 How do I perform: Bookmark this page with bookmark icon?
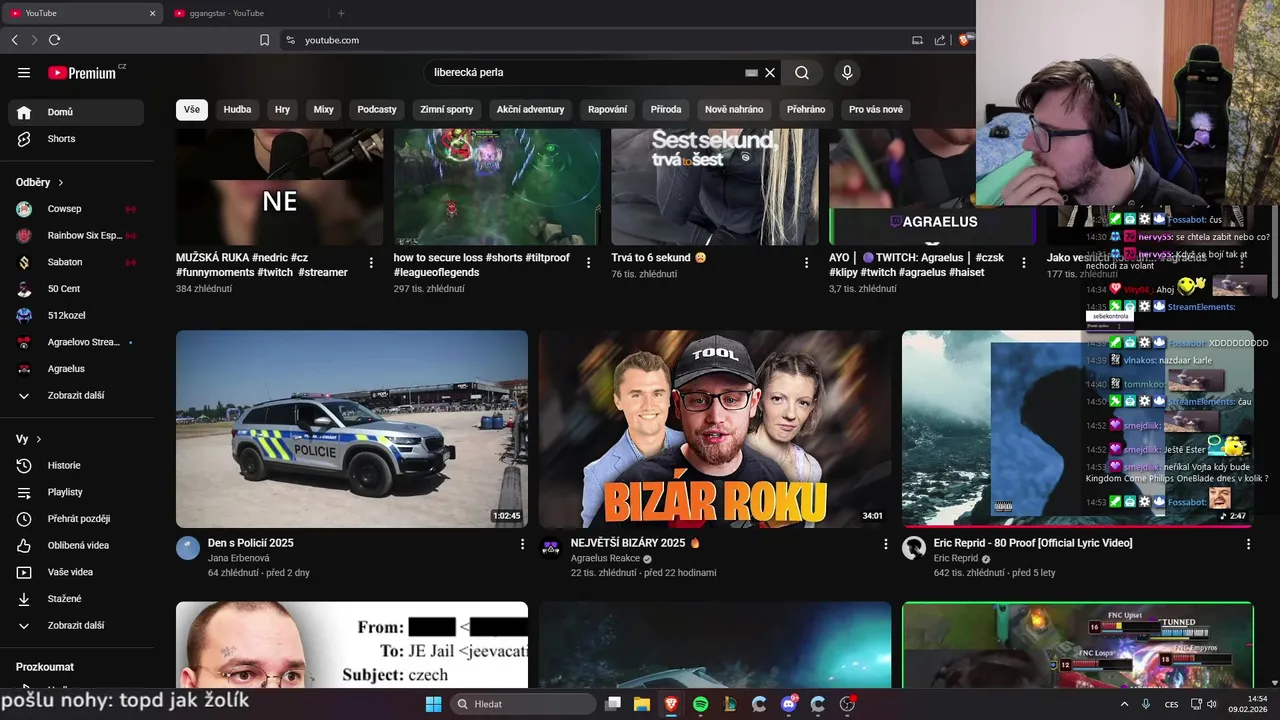tap(265, 40)
